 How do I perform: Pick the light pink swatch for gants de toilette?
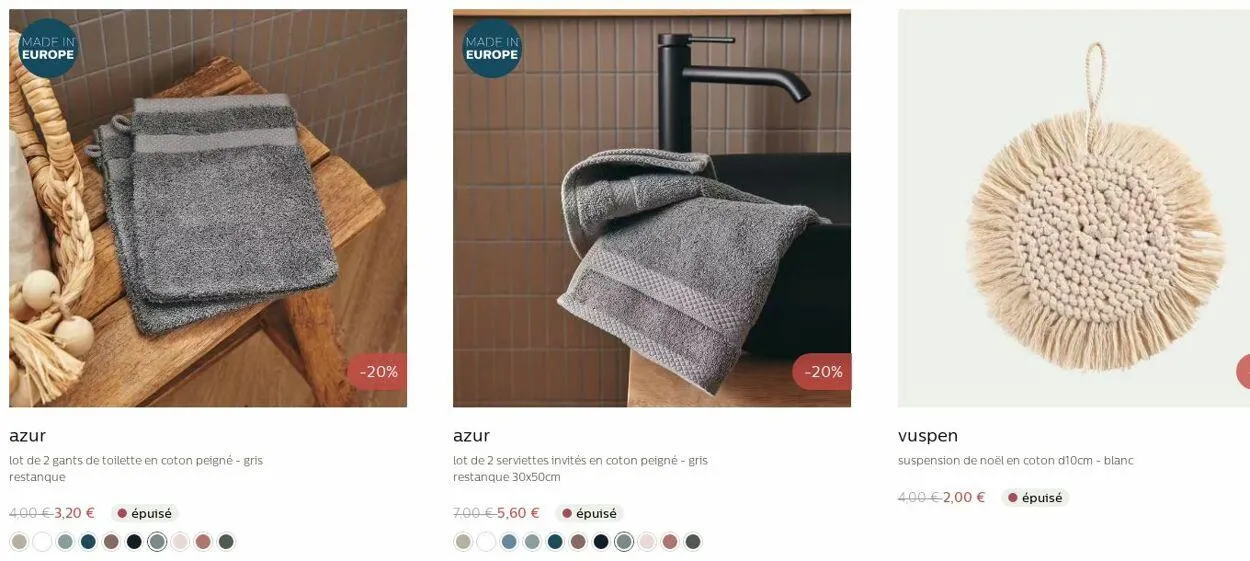click(180, 542)
